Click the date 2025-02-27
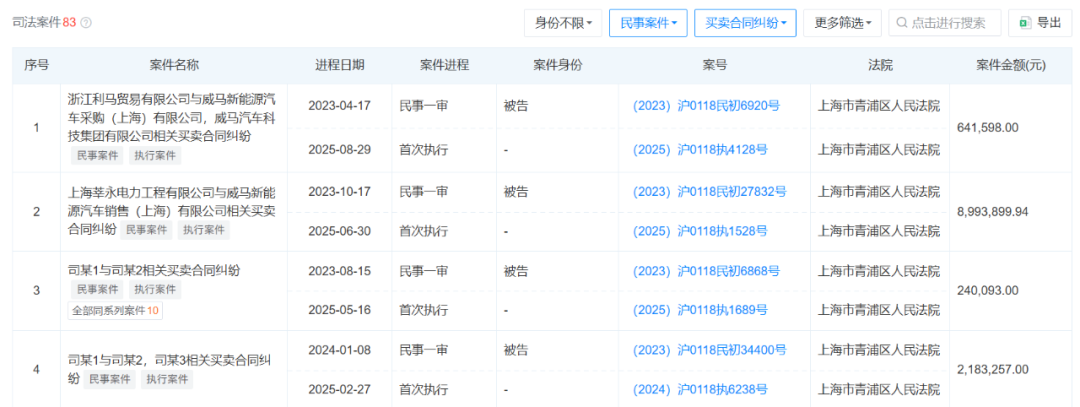Image resolution: width=1080 pixels, height=407 pixels. (x=340, y=390)
